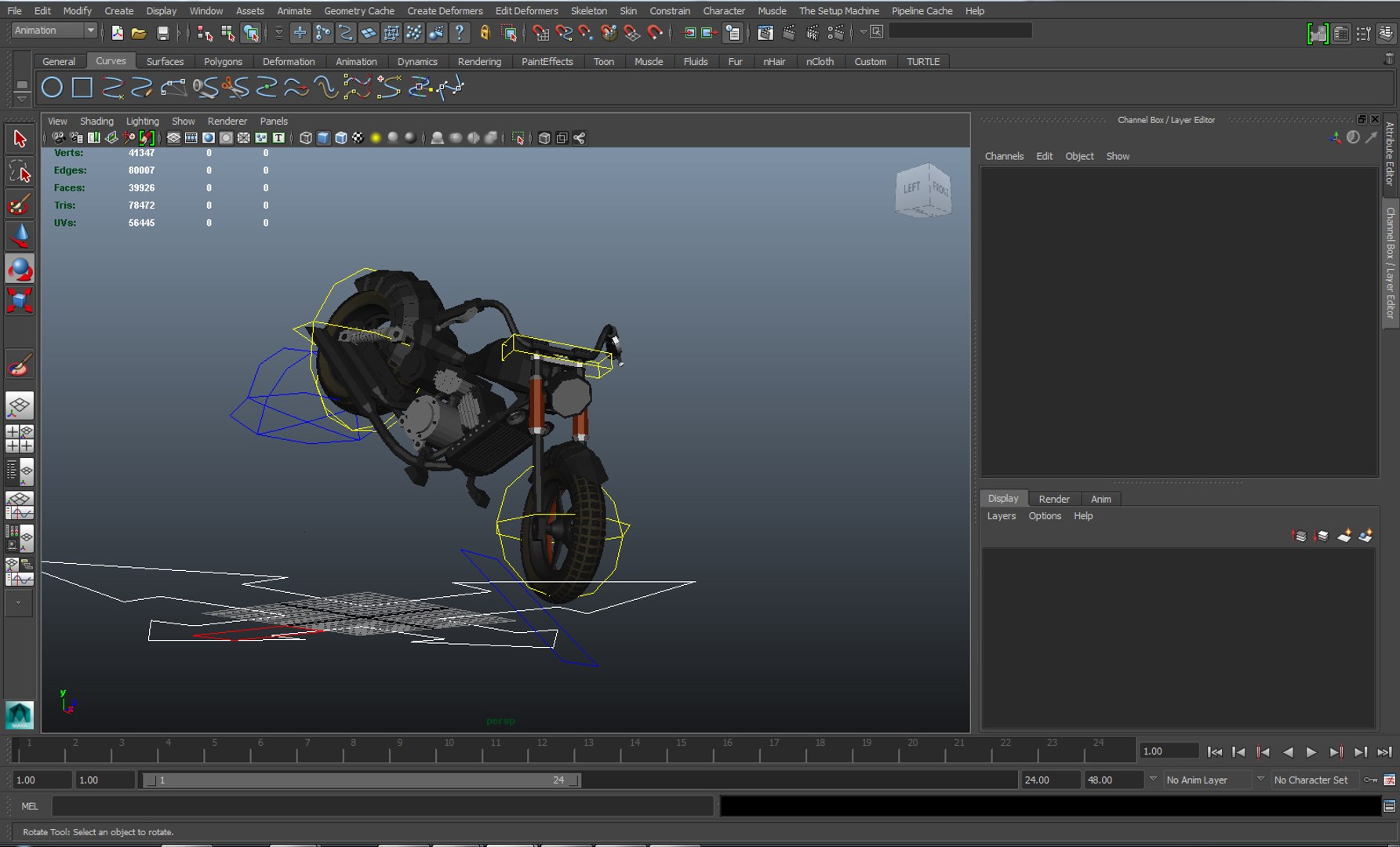Click the current frame field 1.00

point(1169,751)
